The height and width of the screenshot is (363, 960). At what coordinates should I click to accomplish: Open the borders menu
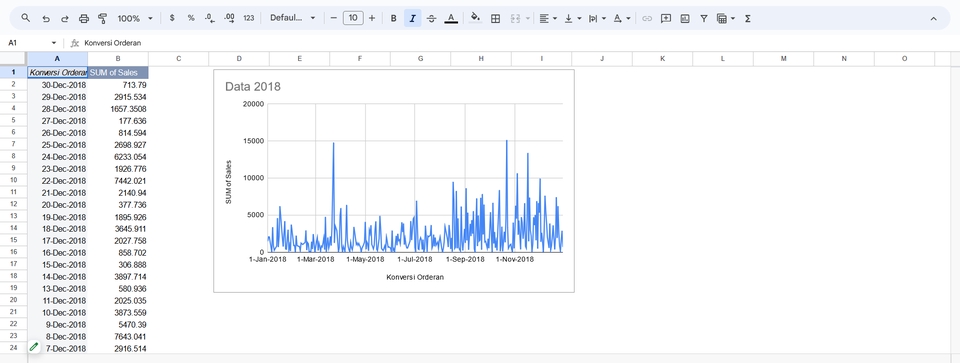pyautogui.click(x=496, y=18)
